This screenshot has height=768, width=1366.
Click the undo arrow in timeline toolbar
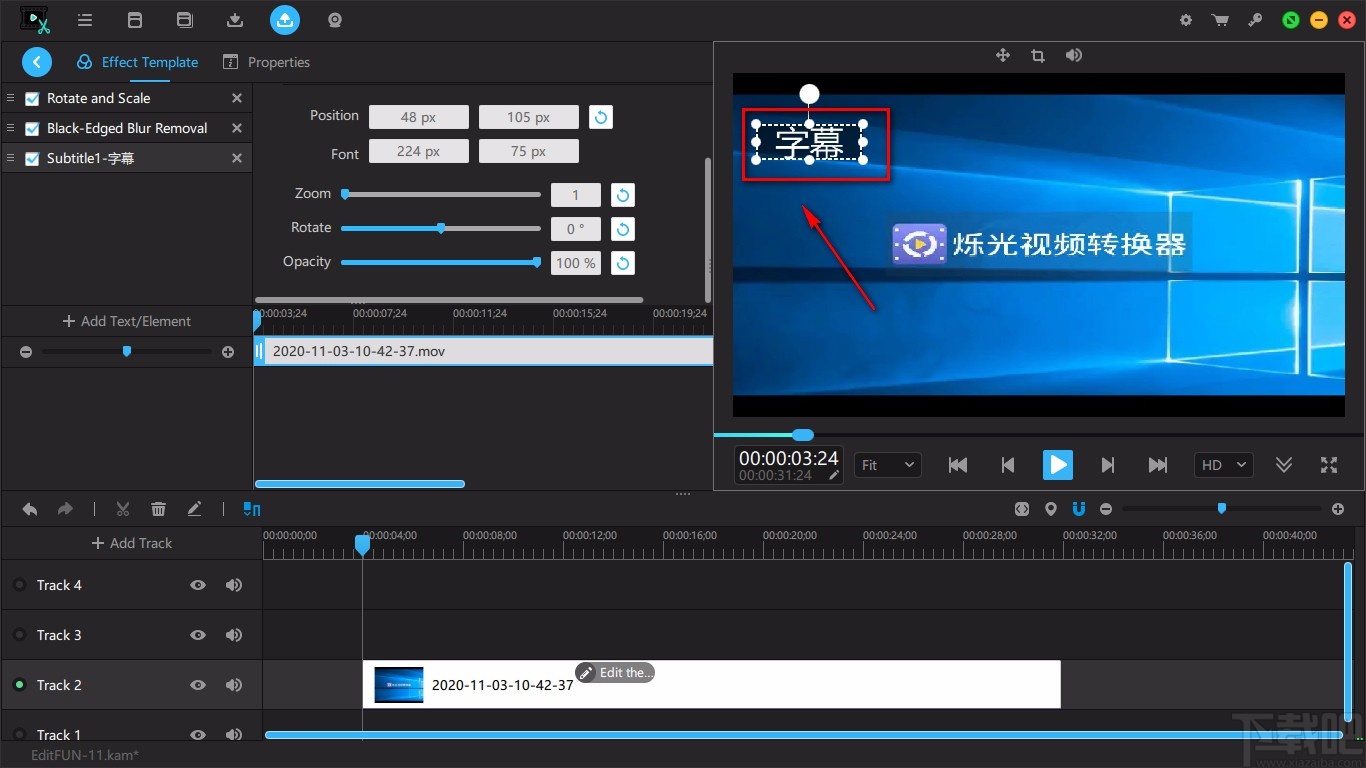(30, 509)
